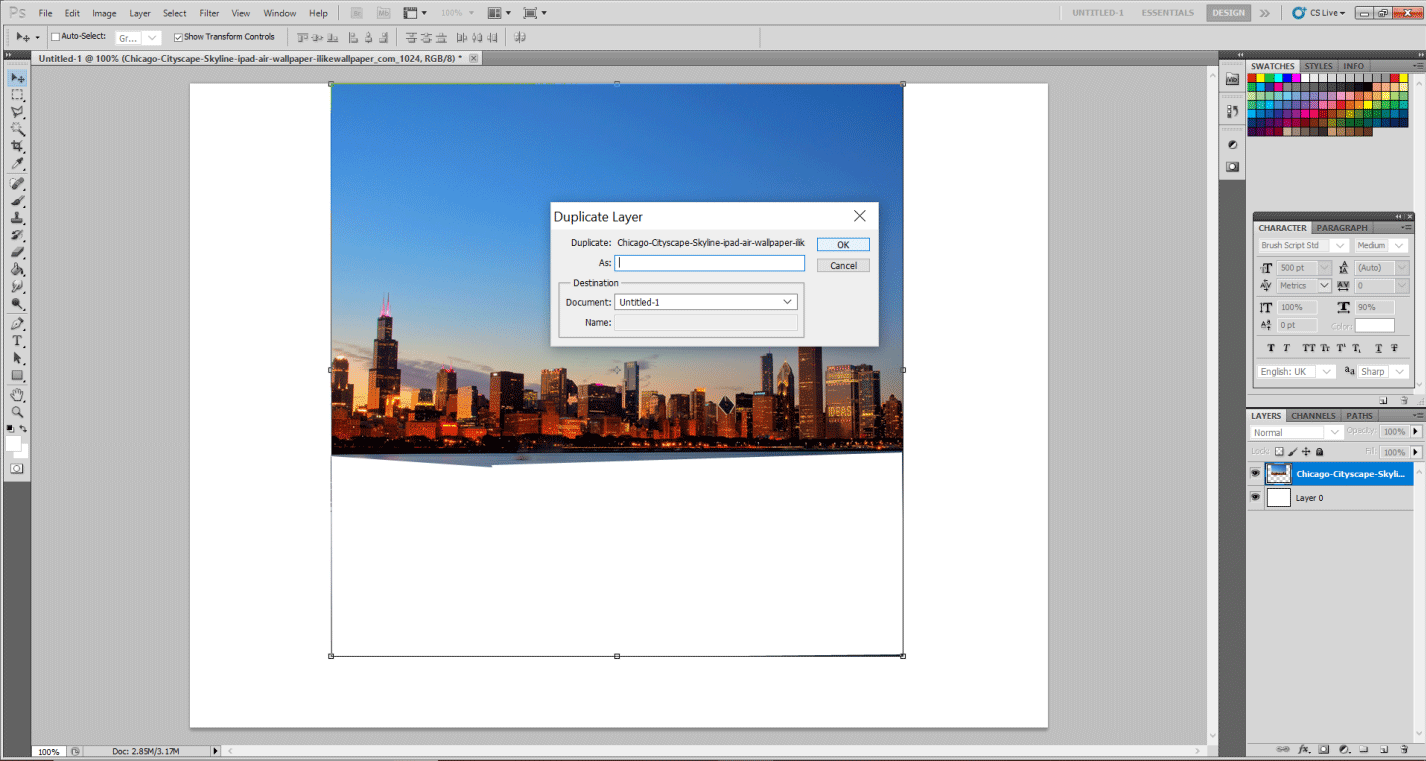Screen dimensions: 1426x761
Task: Click the text Color swatch in Character panel
Action: tap(1374, 326)
